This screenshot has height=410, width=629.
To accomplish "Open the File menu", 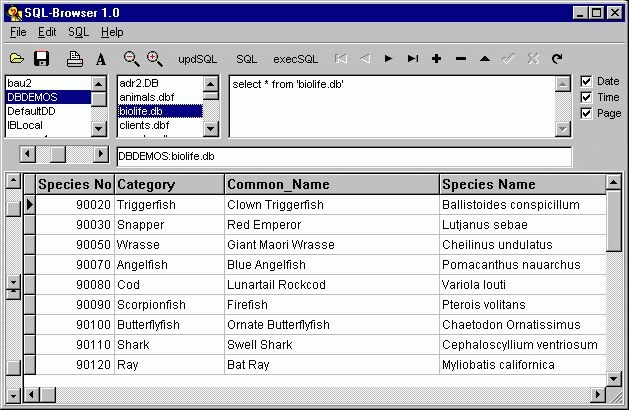I will 17,32.
